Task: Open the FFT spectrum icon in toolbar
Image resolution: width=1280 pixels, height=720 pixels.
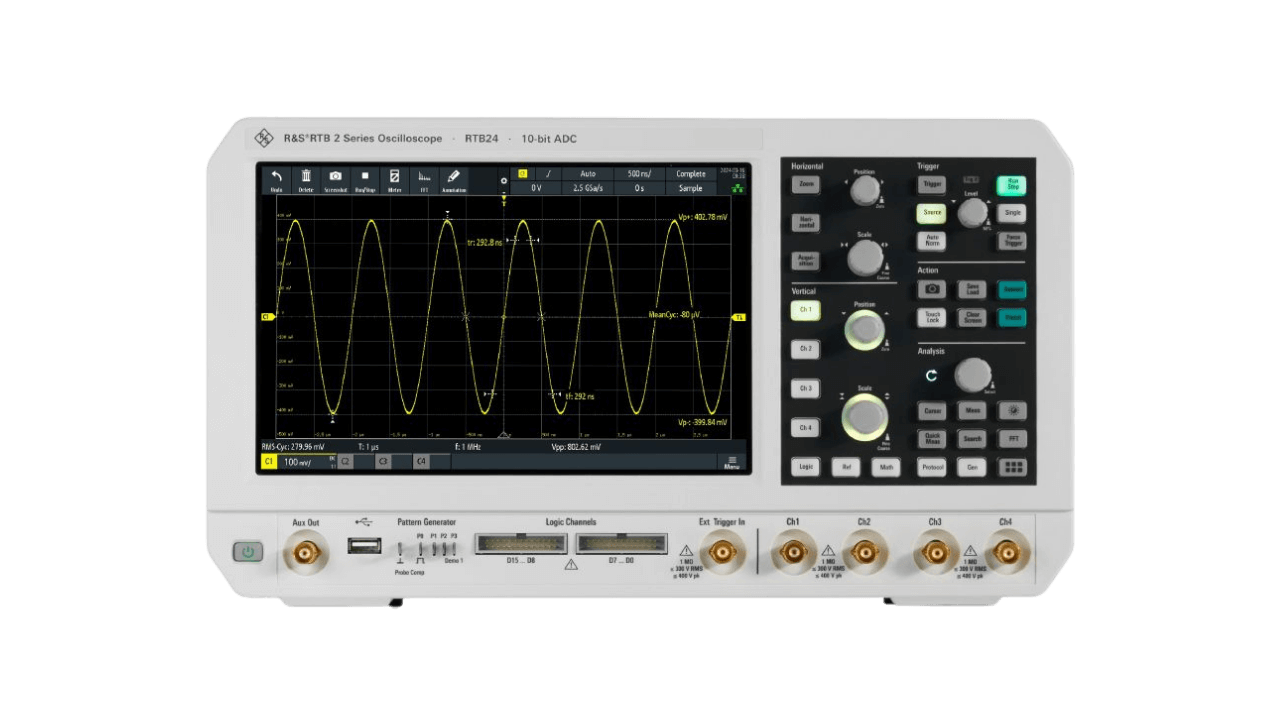Action: [x=424, y=179]
